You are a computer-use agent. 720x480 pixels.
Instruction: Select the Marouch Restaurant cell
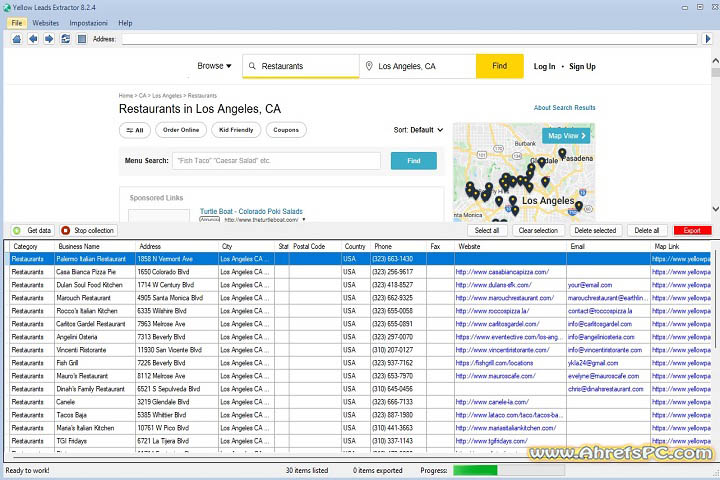click(95, 298)
